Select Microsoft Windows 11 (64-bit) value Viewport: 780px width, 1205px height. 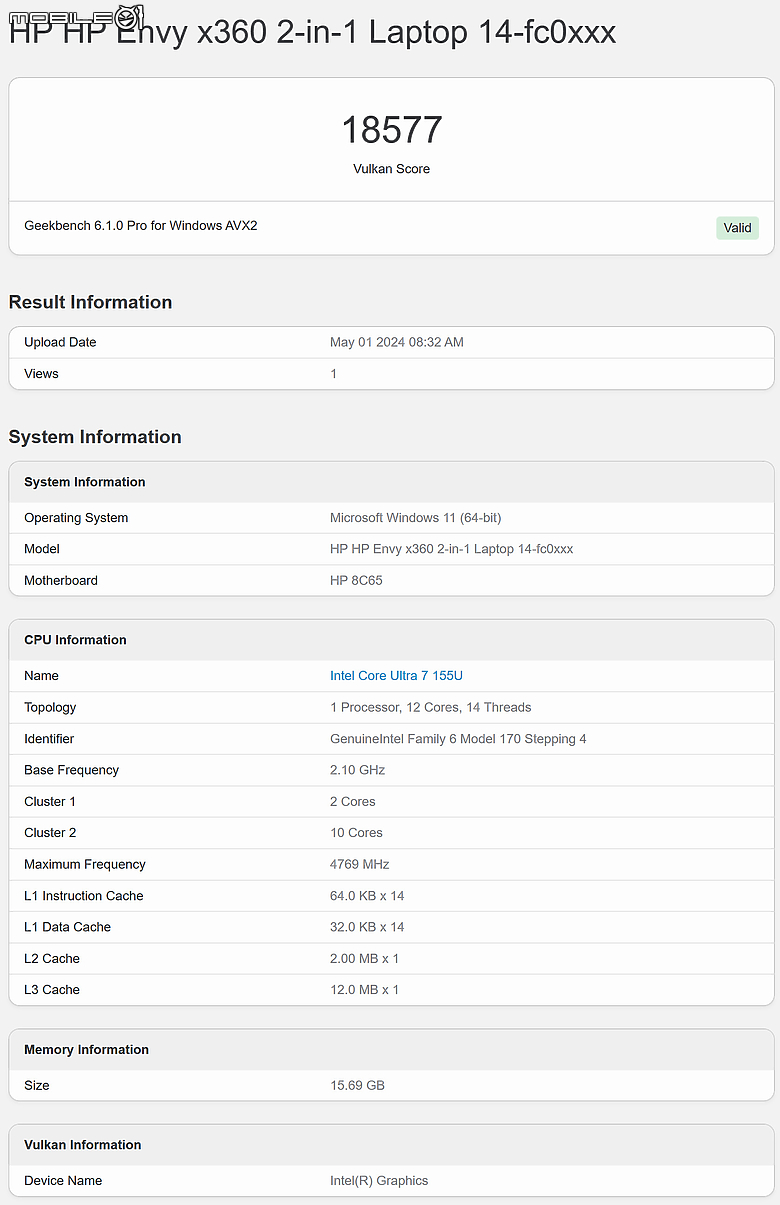[x=415, y=518]
